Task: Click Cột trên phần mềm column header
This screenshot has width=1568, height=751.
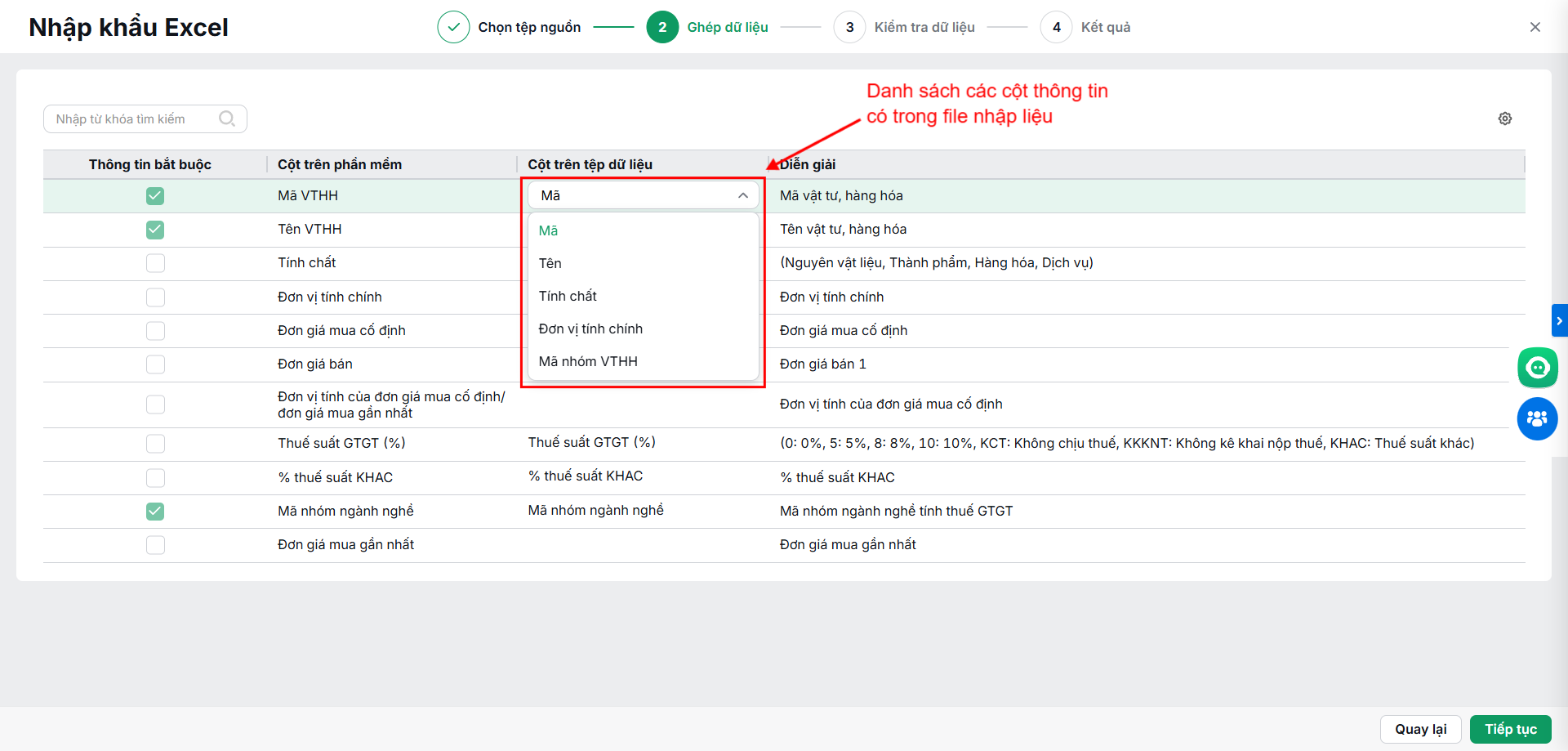Action: point(340,164)
